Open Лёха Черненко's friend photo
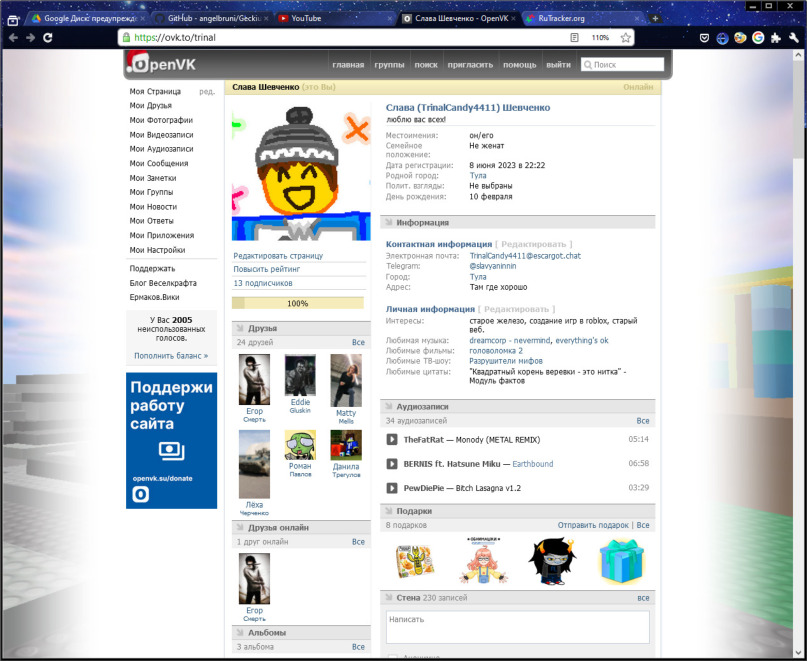The width and height of the screenshot is (807, 661). 254,464
